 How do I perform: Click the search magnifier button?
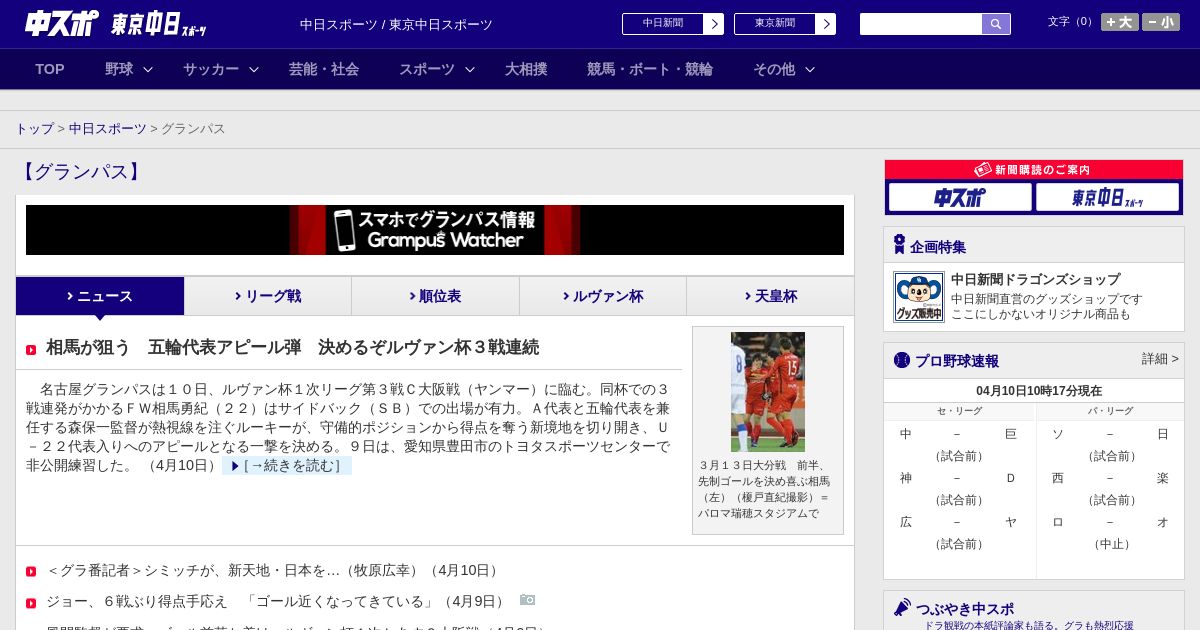click(x=996, y=24)
